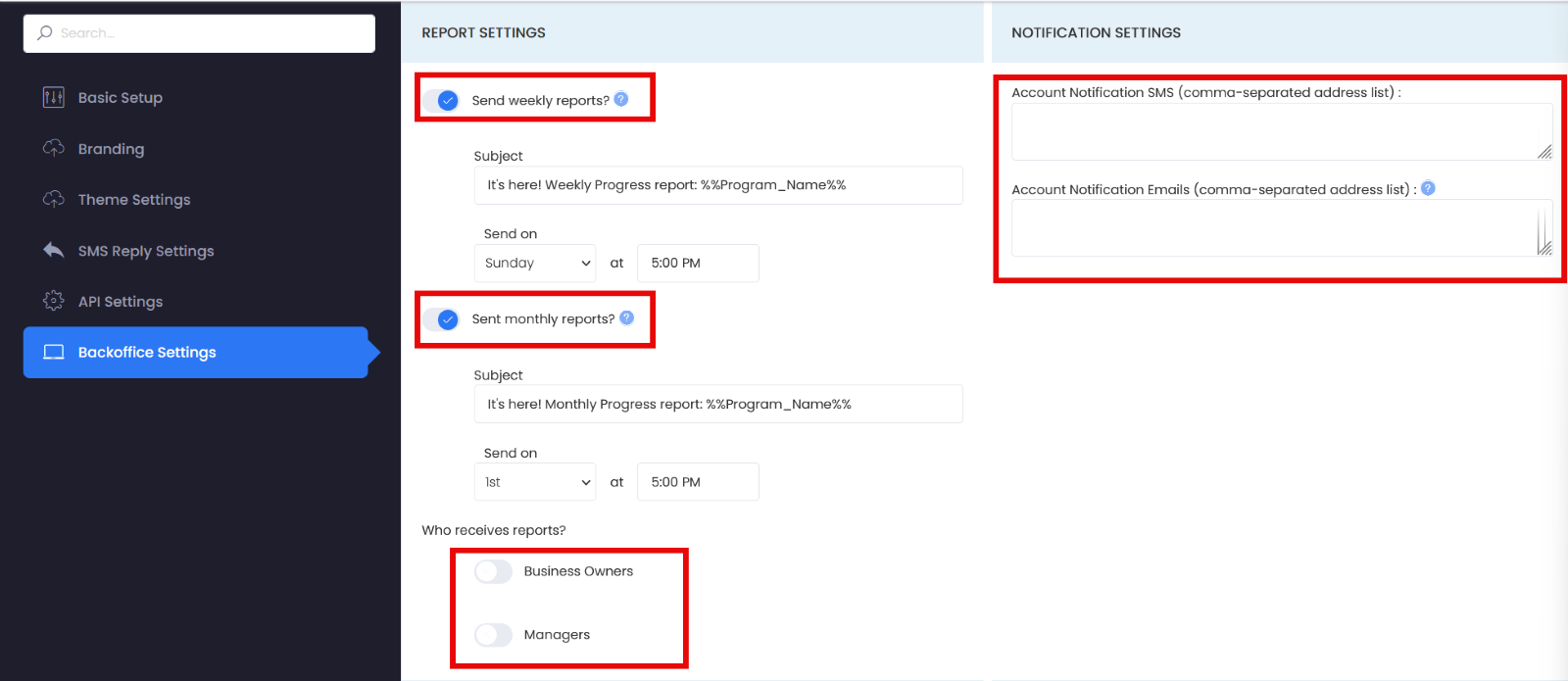
Task: Click the SMS Reply Settings arrow icon
Action: point(54,250)
